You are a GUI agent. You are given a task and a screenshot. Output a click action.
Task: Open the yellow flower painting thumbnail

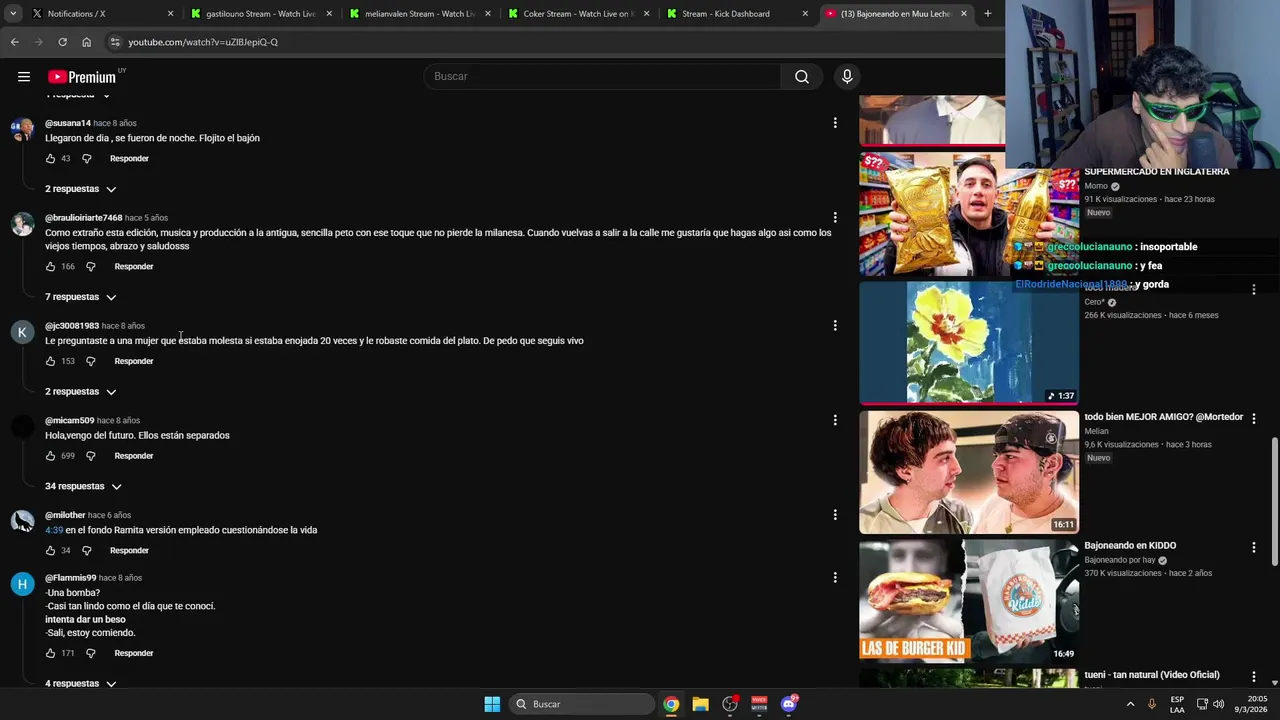coord(969,343)
